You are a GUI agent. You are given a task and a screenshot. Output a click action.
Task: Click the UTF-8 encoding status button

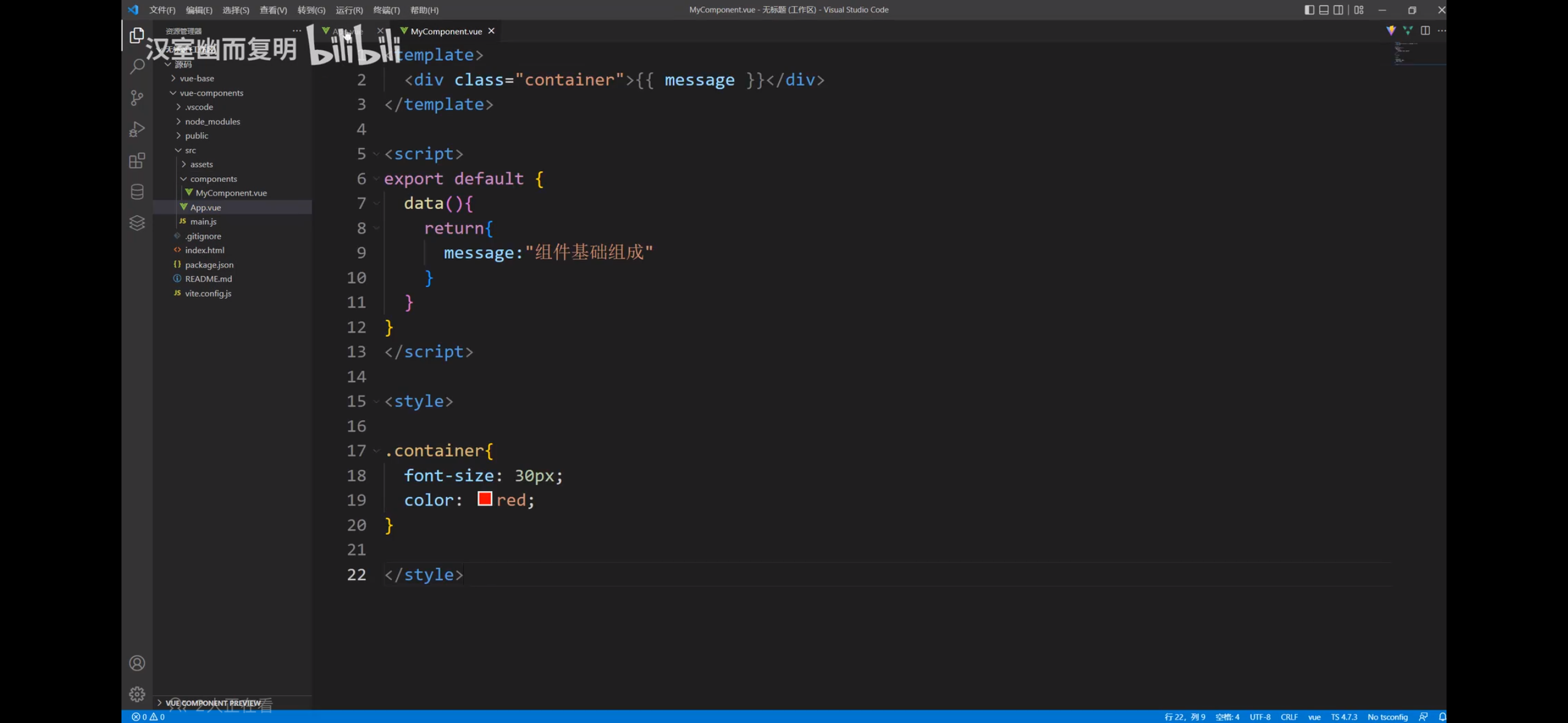click(1260, 717)
